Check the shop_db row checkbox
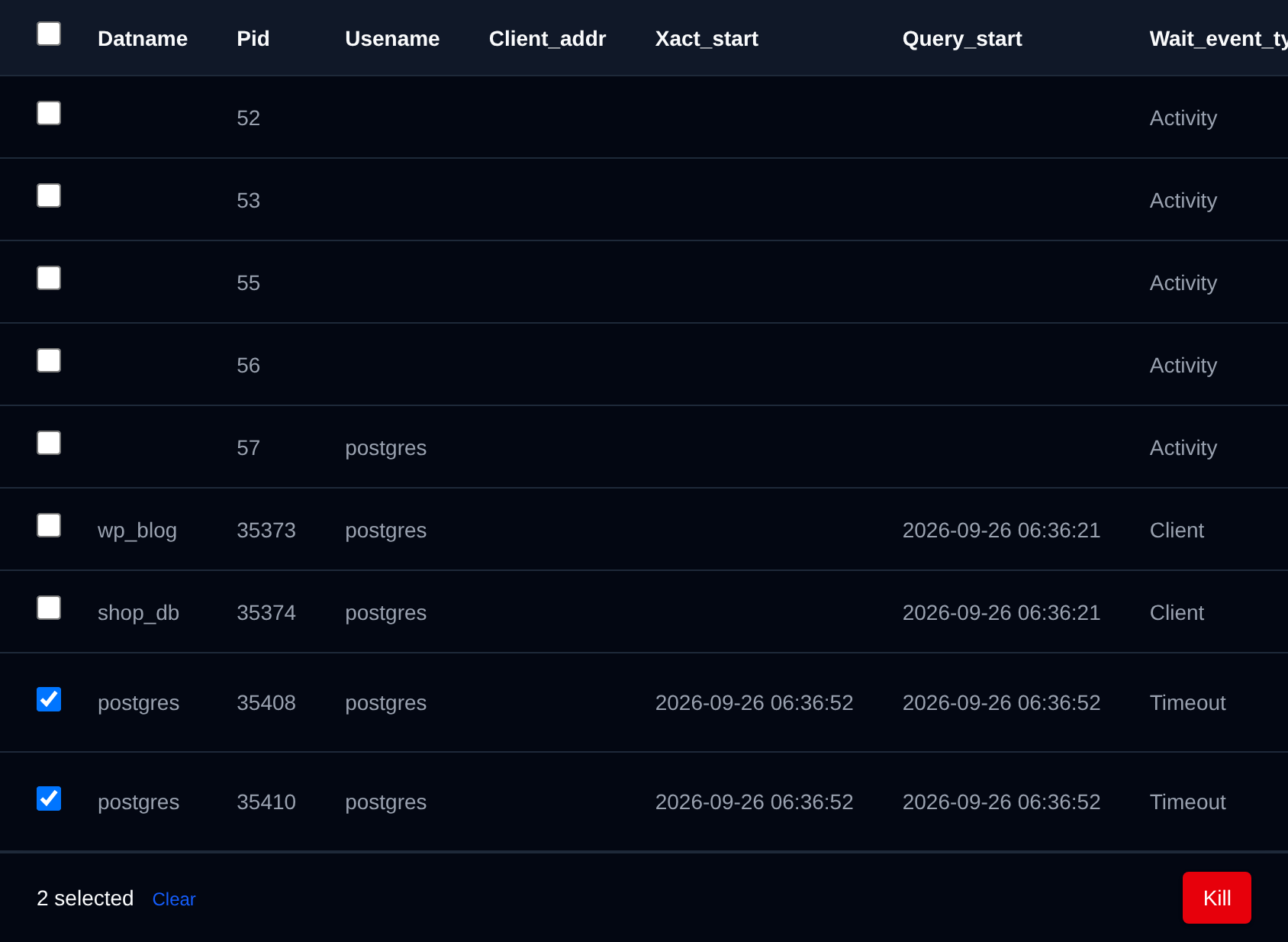Viewport: 1288px width, 942px height. coord(49,608)
